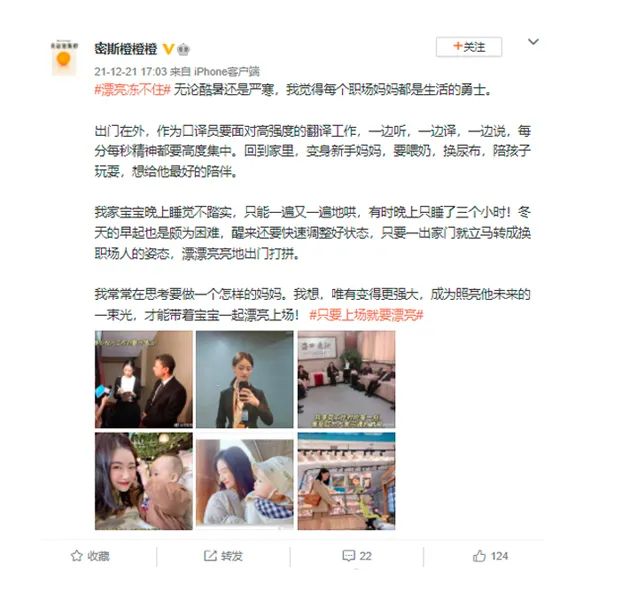Click the gold V verification badge
The width and height of the screenshot is (630, 606).
tap(168, 49)
